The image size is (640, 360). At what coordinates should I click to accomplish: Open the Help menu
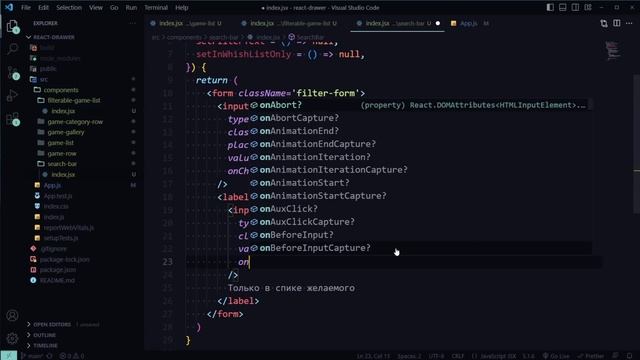point(182,8)
